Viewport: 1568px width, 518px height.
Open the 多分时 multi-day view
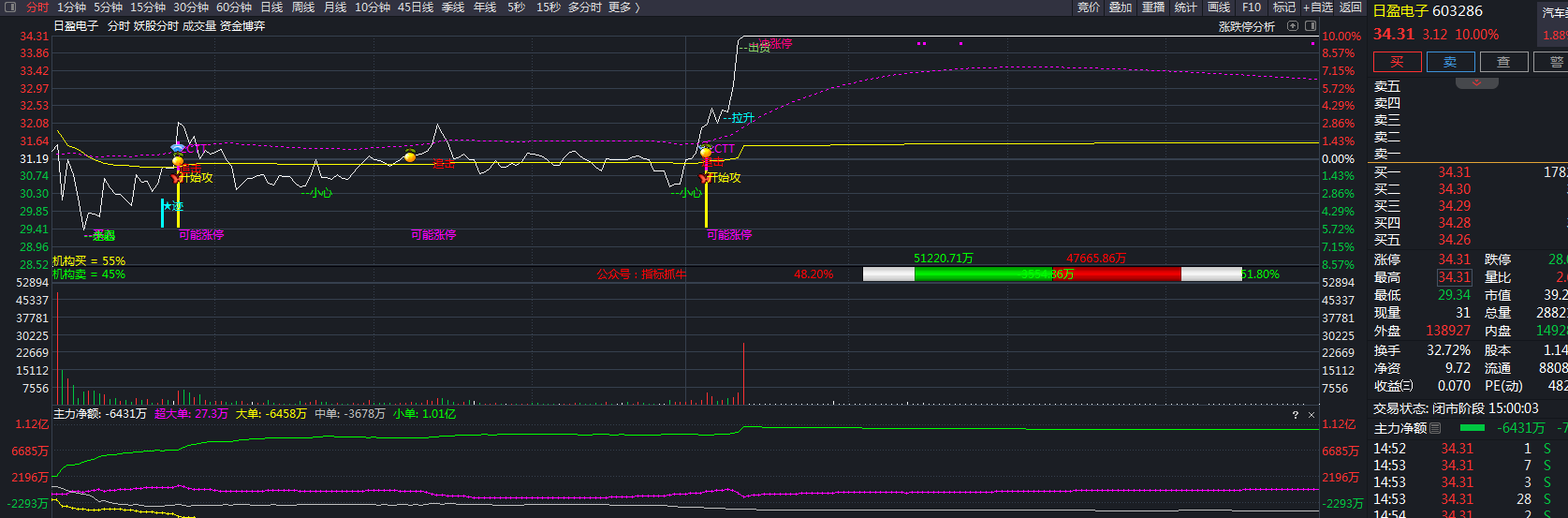(584, 7)
